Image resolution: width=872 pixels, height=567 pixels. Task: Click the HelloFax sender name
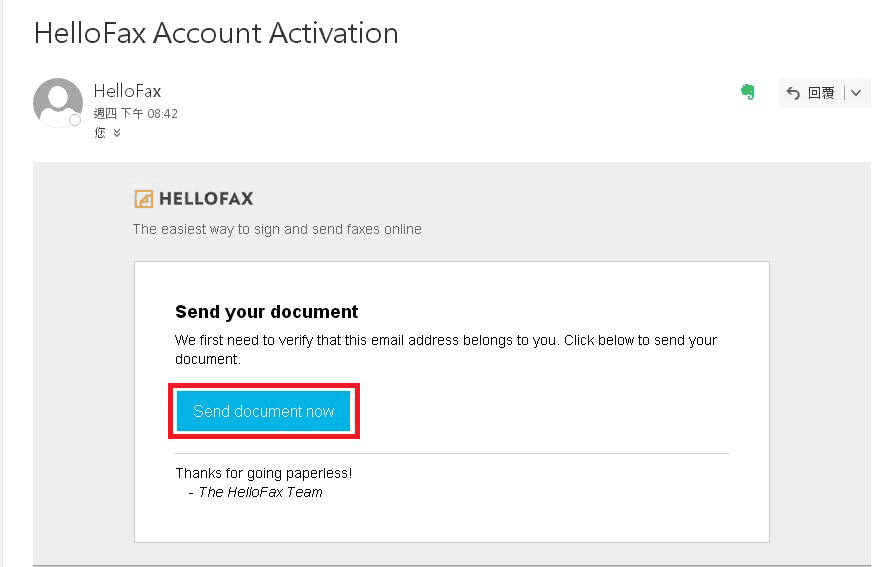tap(127, 92)
